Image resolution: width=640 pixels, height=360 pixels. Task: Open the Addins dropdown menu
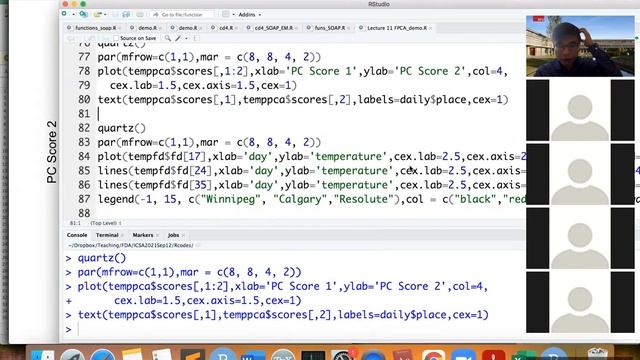(x=249, y=14)
